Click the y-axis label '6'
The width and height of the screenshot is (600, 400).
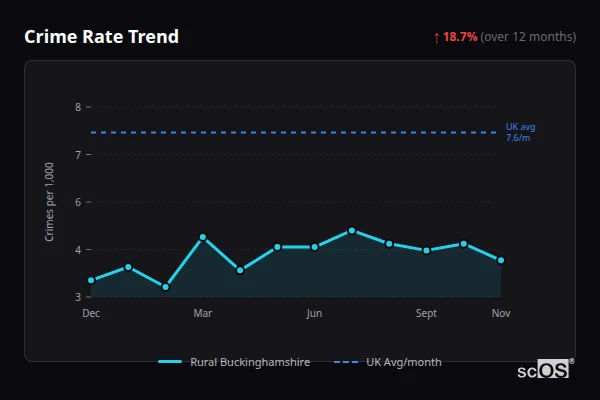(x=78, y=202)
